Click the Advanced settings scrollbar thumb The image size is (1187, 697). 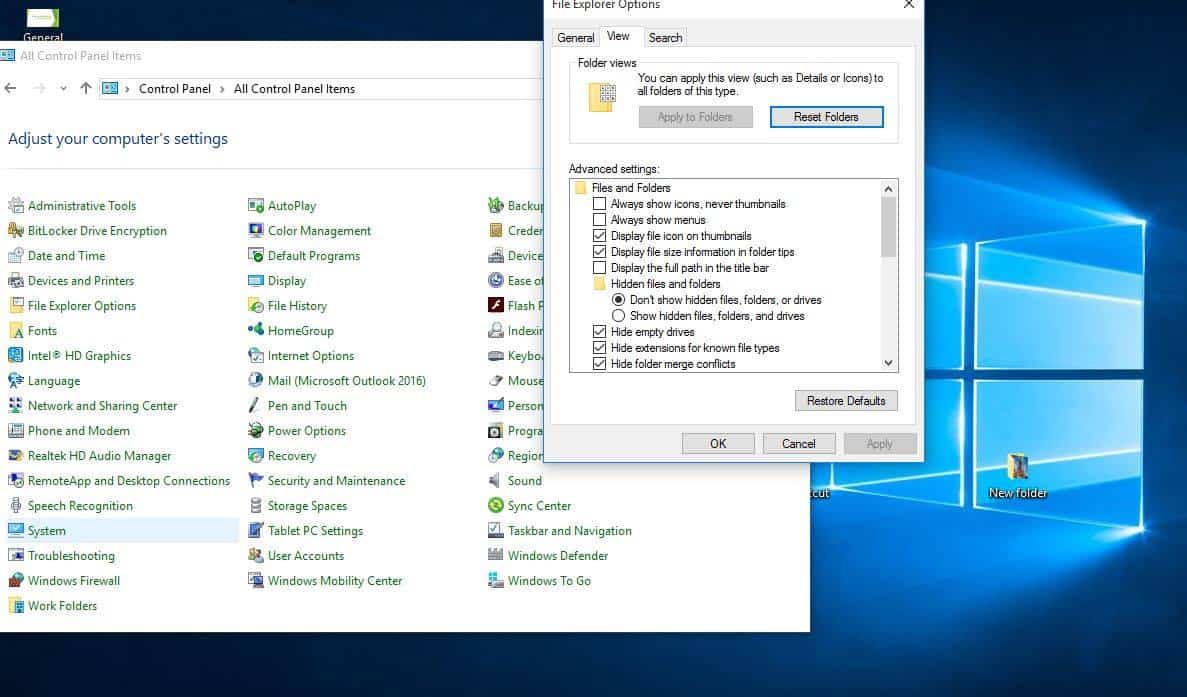889,227
